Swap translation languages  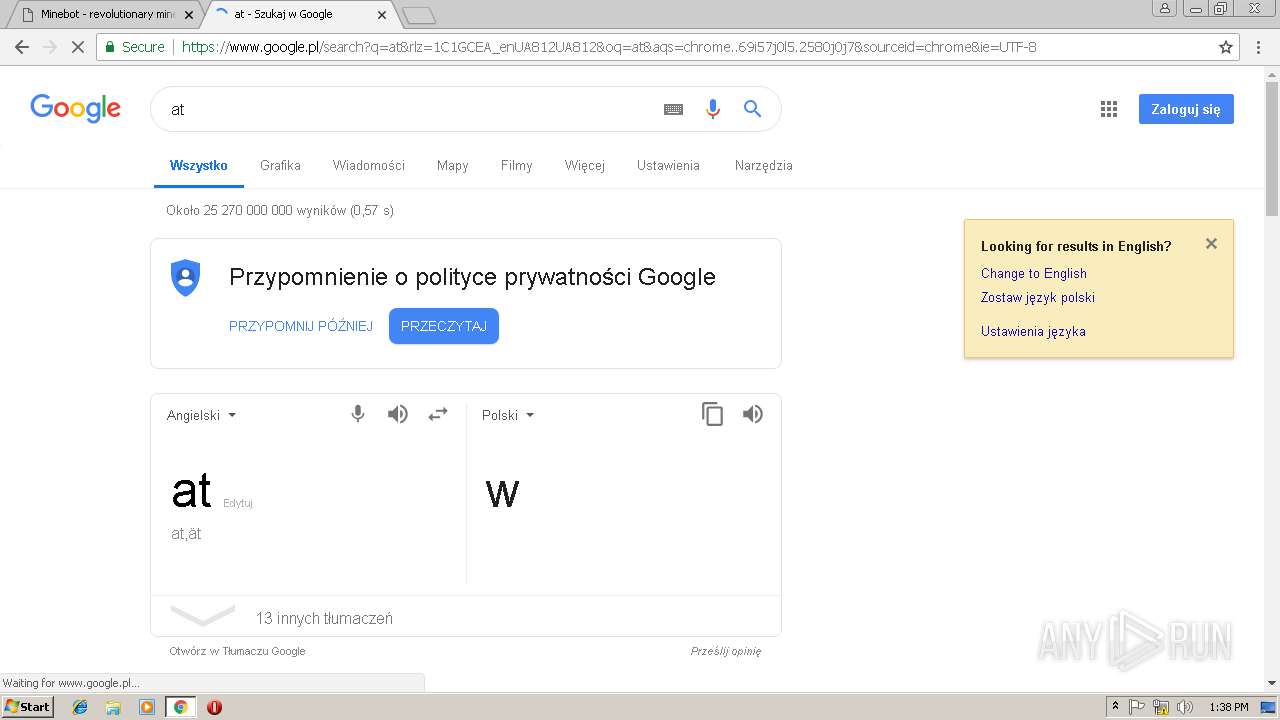tap(438, 414)
